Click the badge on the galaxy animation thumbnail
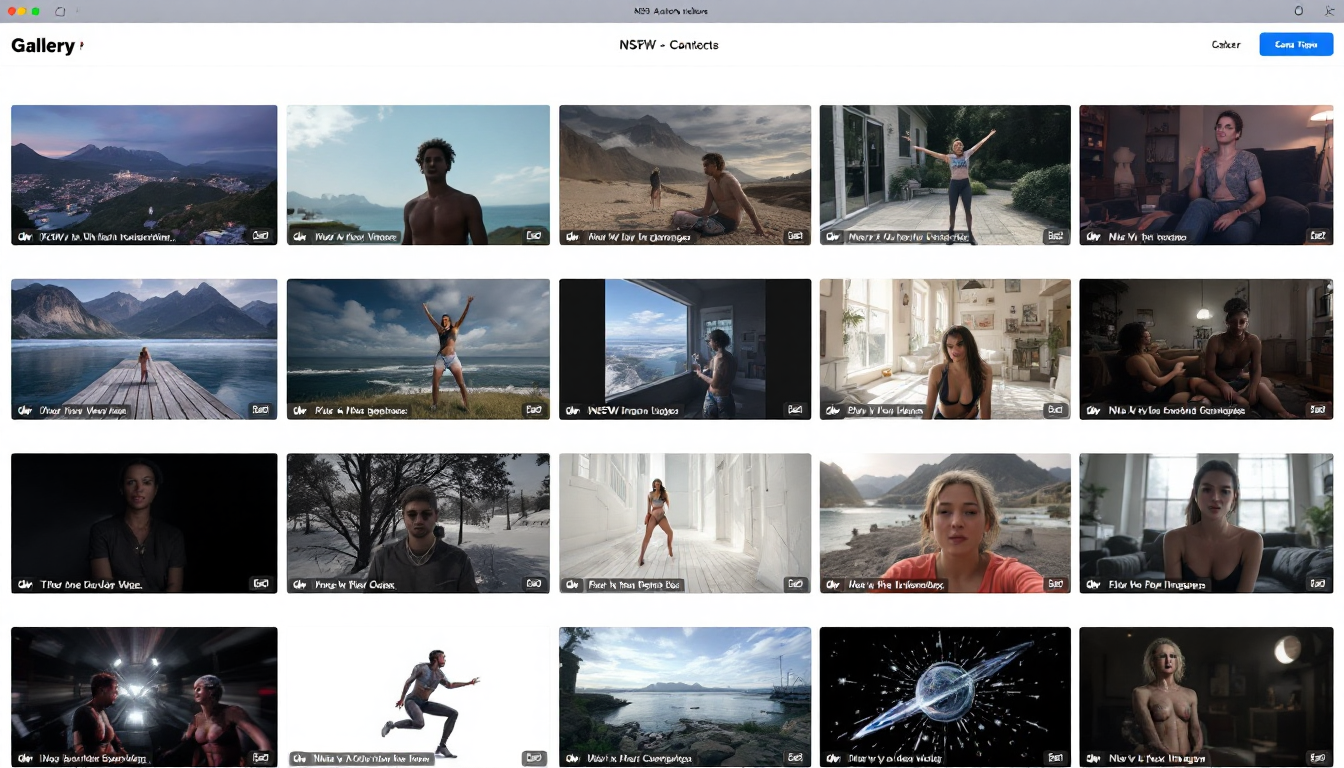1344x768 pixels. (1057, 757)
